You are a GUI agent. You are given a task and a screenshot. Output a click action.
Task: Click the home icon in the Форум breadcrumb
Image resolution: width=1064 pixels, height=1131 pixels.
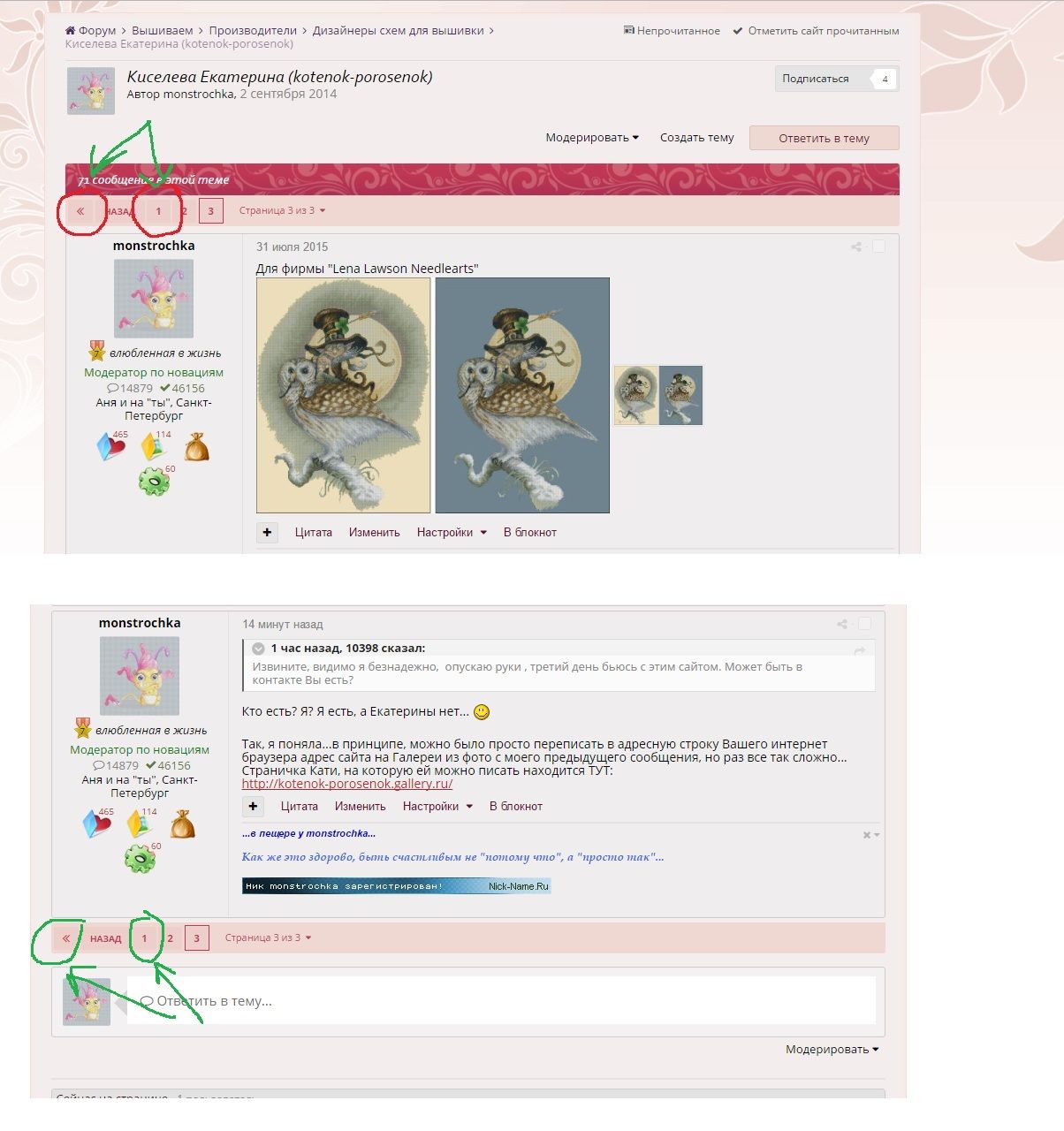coord(71,31)
